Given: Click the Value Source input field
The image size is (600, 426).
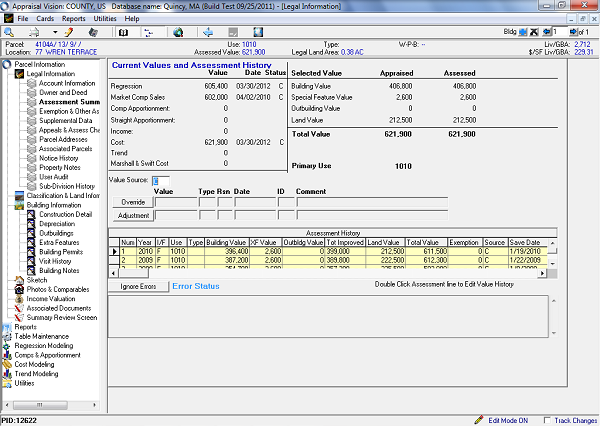Looking at the screenshot, I should pyautogui.click(x=160, y=180).
